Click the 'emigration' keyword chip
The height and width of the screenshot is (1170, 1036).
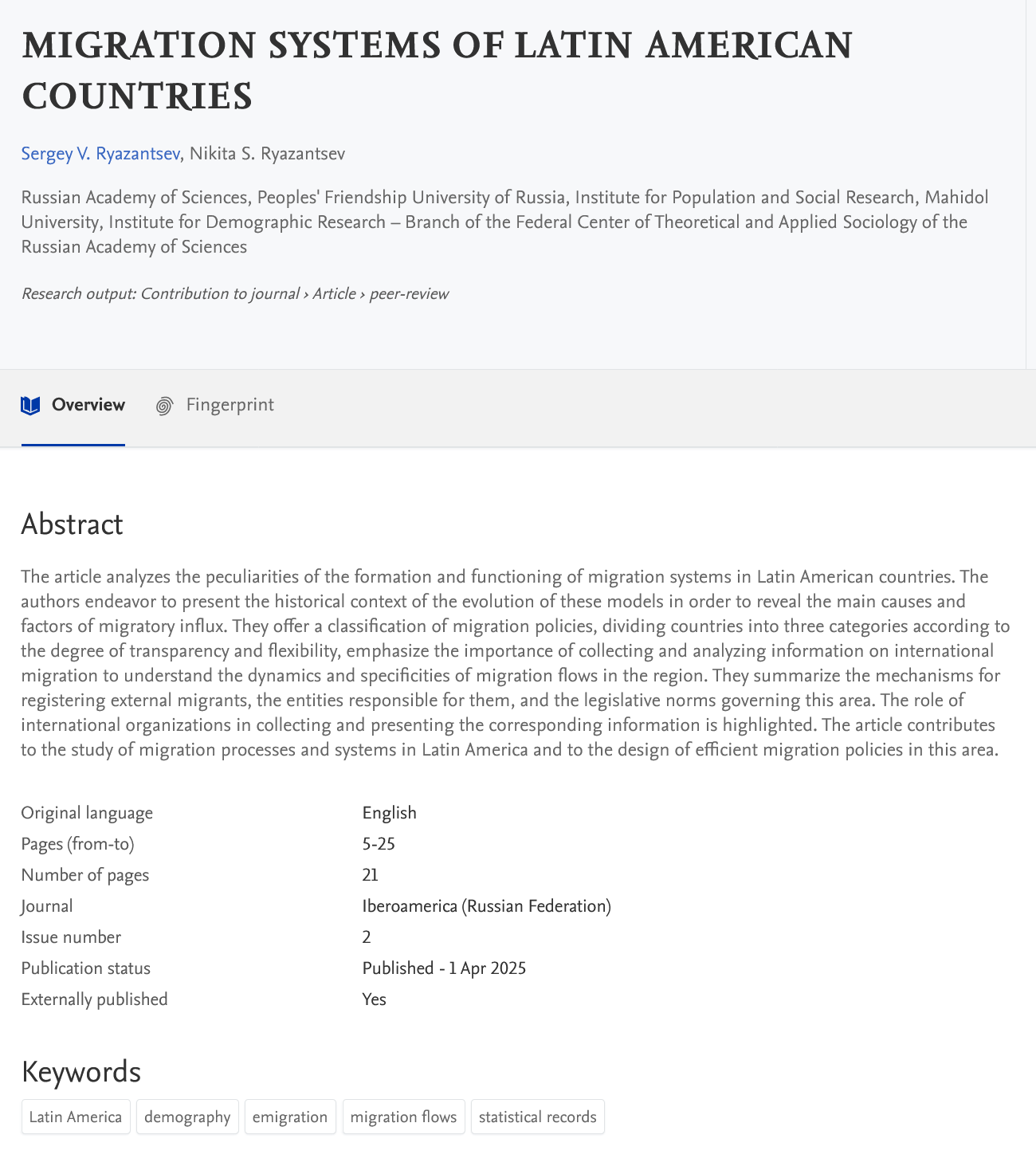pos(290,1117)
